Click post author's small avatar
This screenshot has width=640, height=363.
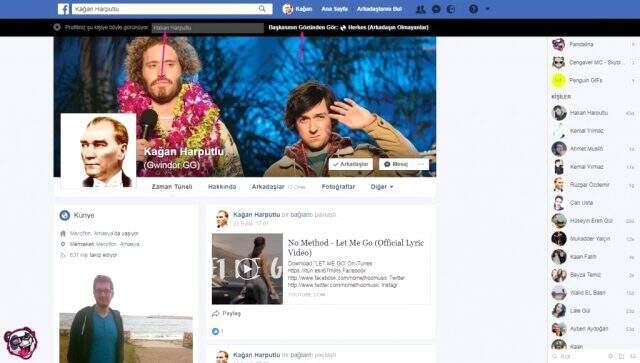click(222, 218)
